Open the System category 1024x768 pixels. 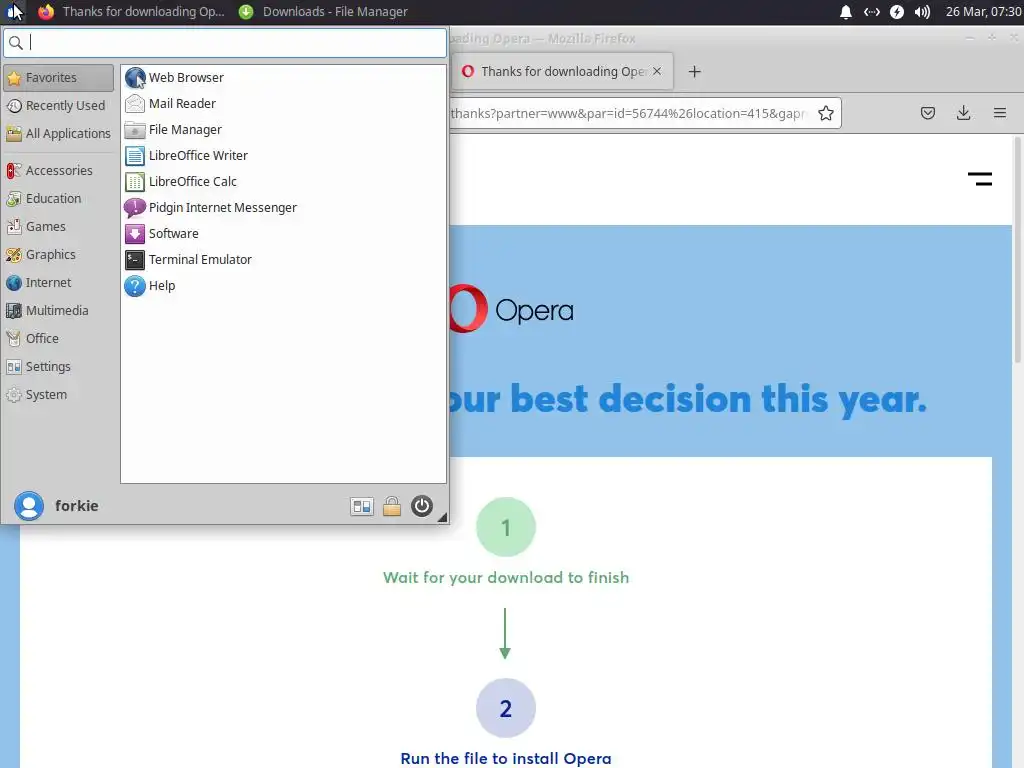click(59, 395)
